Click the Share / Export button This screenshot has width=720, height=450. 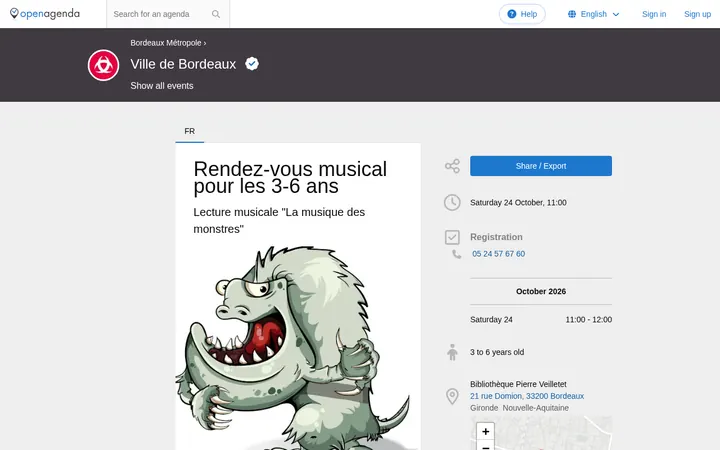[x=541, y=166]
